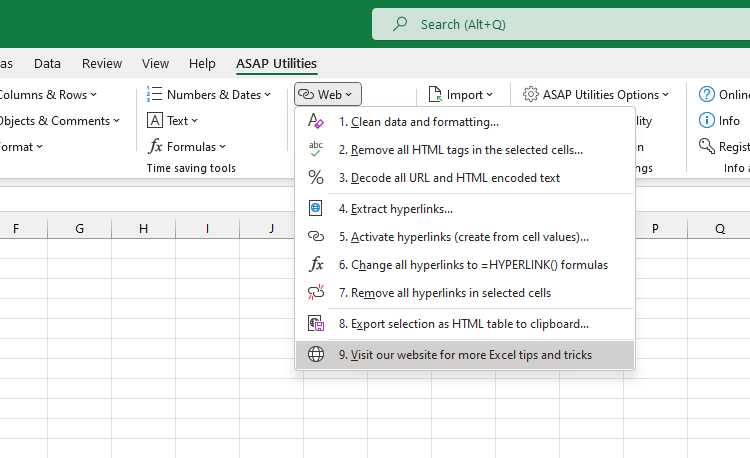Click the globe icon for Visit our website

click(316, 354)
